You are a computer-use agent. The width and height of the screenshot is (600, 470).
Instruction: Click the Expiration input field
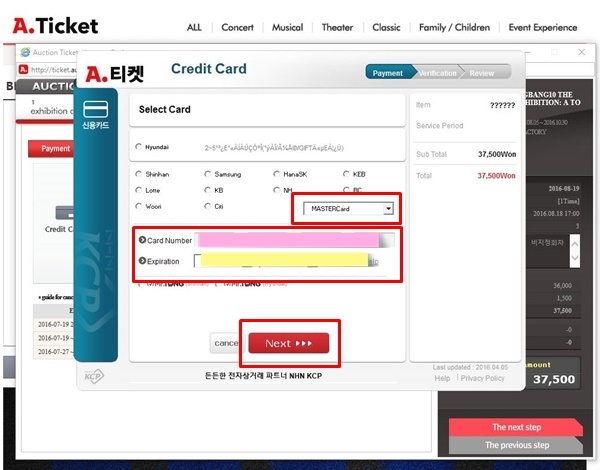coord(281,261)
